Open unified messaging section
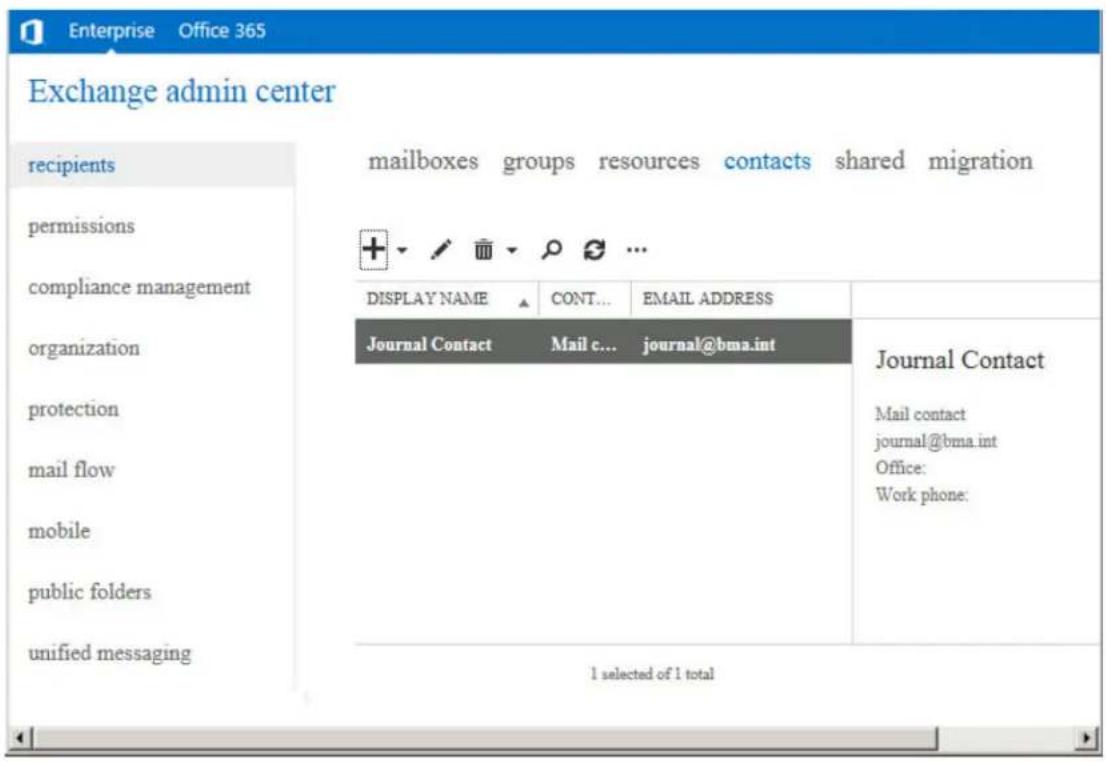Image resolution: width=1106 pixels, height=762 pixels. tap(109, 653)
